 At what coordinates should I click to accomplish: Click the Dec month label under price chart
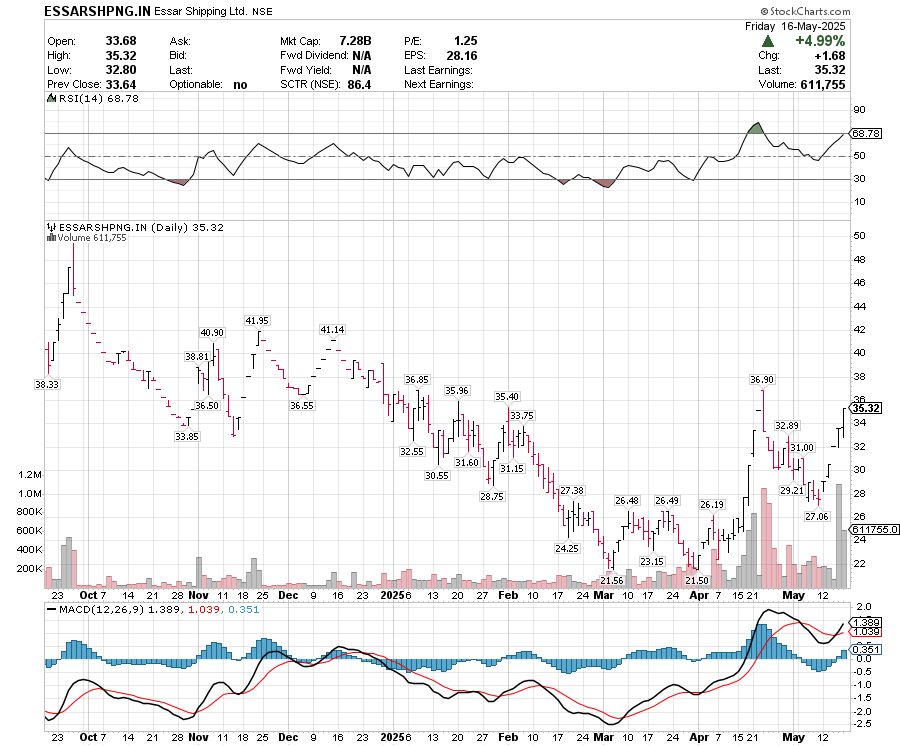click(288, 596)
